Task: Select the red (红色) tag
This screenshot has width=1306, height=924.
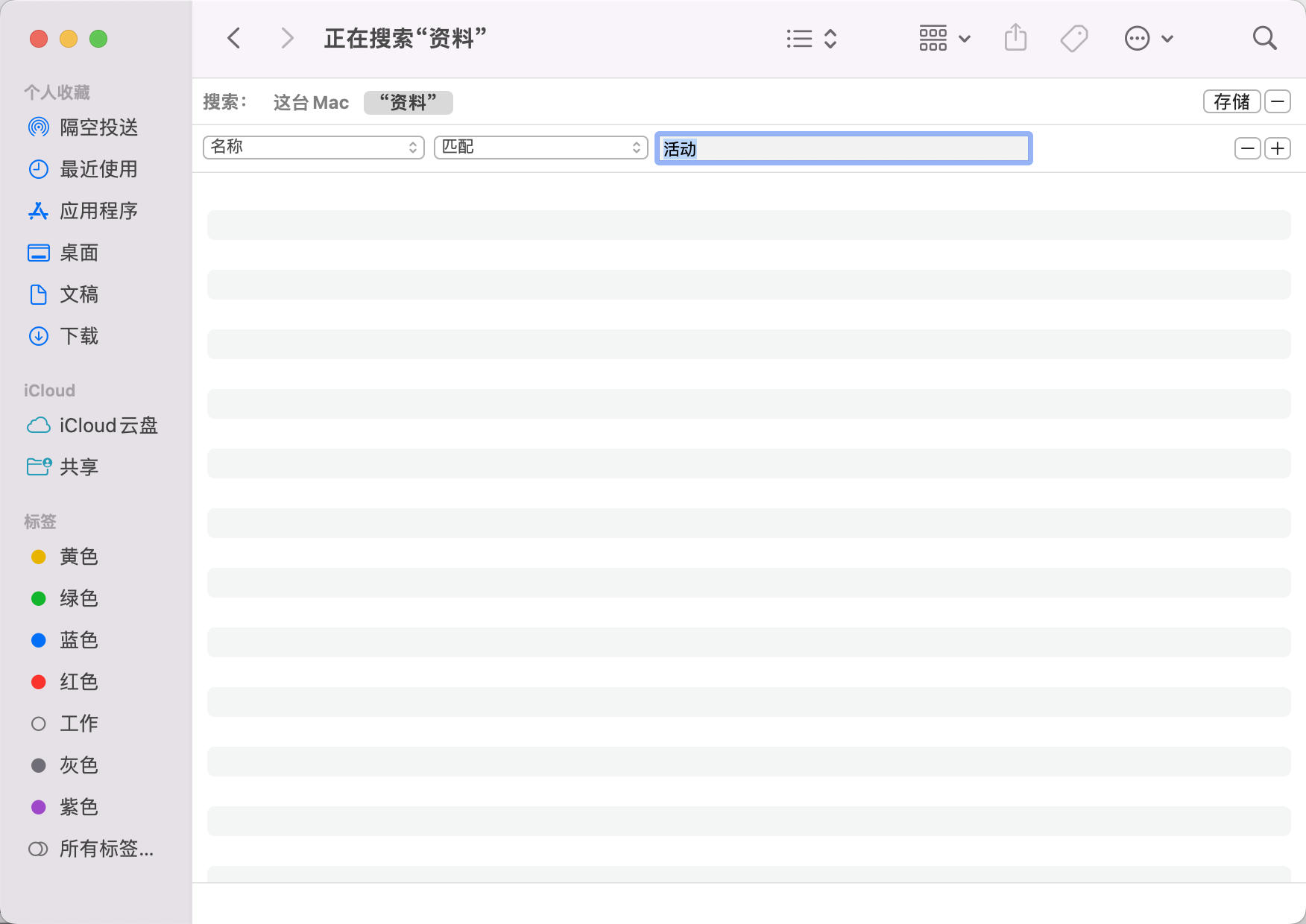Action: [x=78, y=682]
